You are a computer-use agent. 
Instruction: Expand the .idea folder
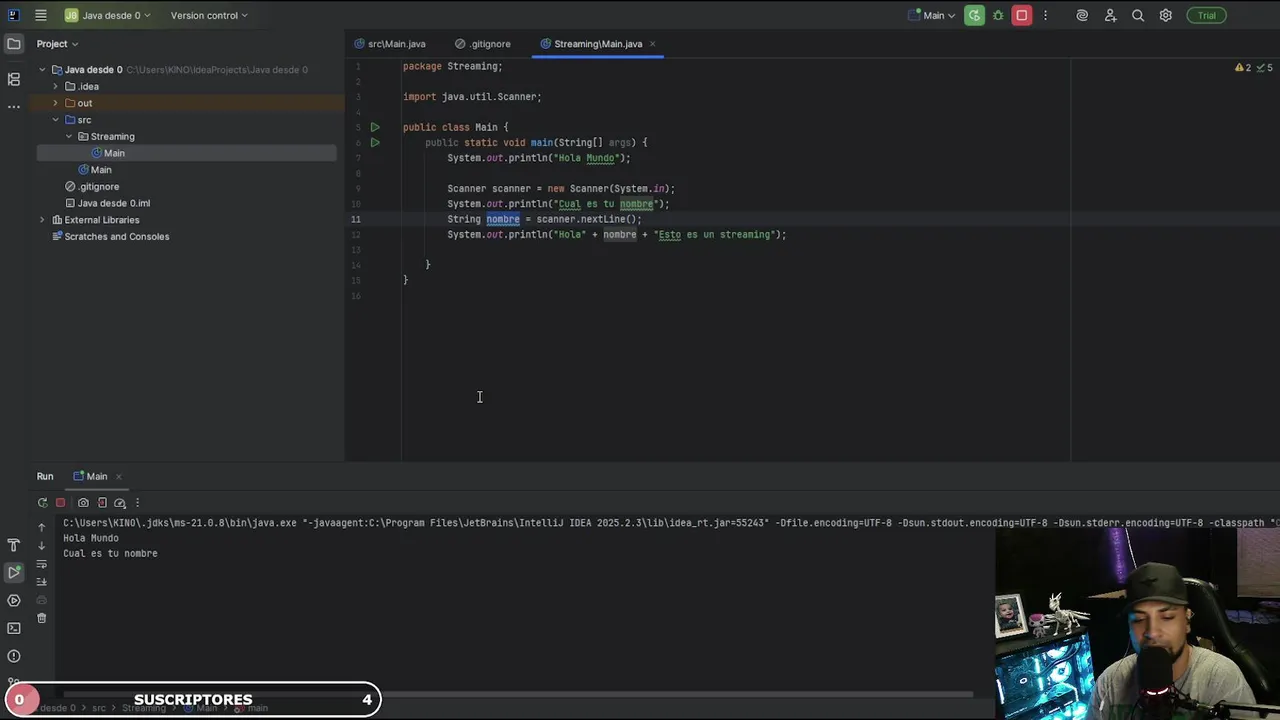pos(56,87)
